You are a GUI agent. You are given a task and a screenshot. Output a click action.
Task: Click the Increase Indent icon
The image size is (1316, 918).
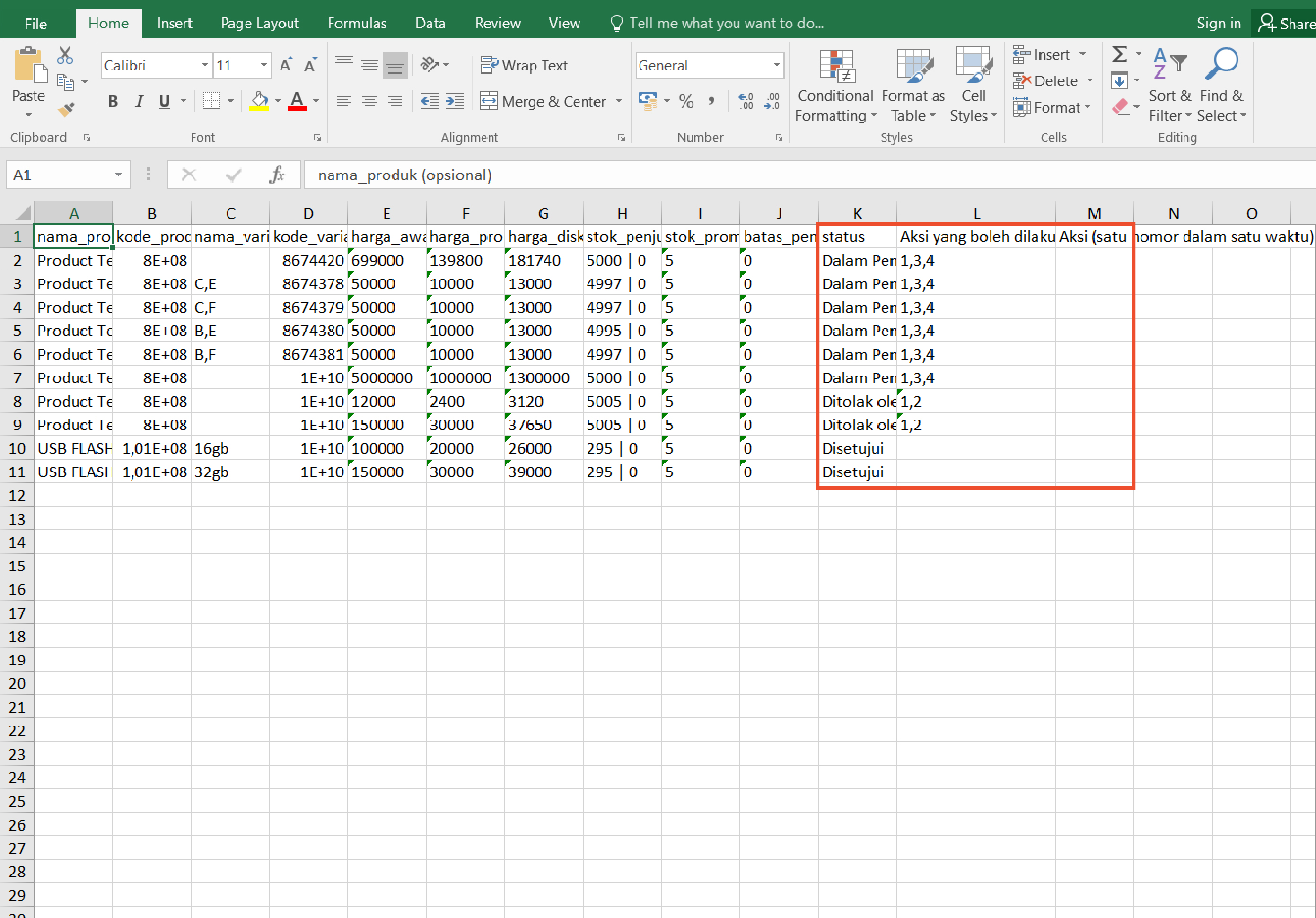(455, 101)
